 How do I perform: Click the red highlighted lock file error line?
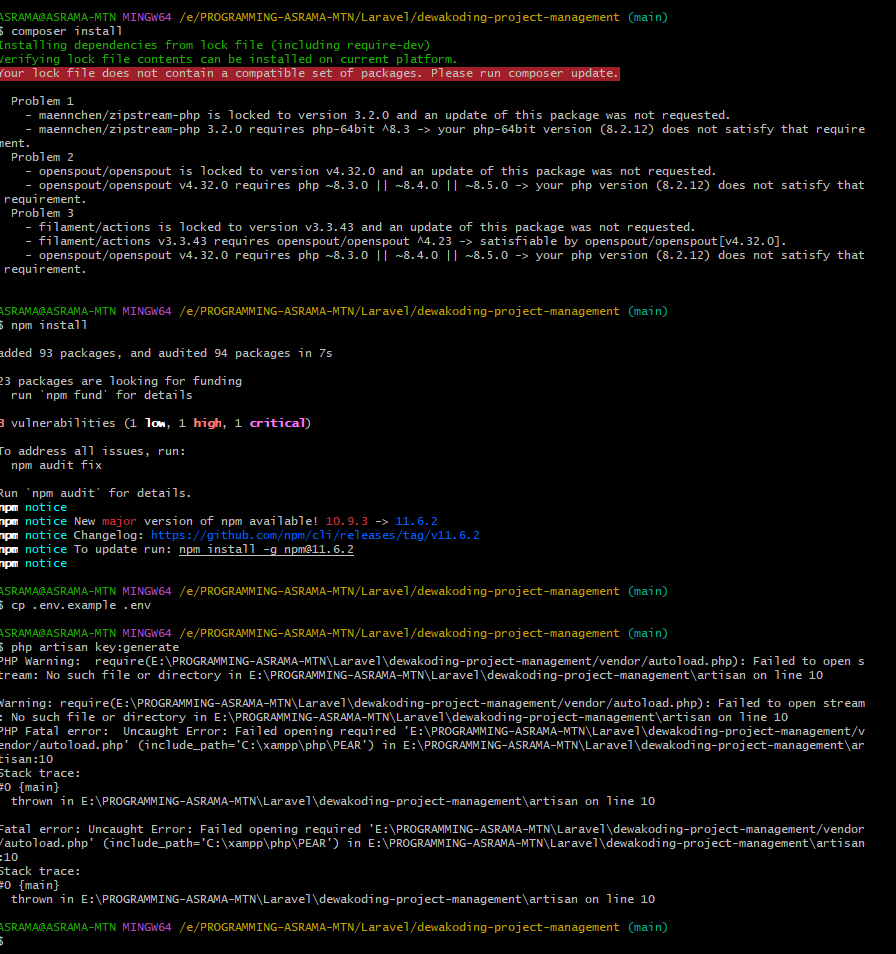click(x=308, y=74)
